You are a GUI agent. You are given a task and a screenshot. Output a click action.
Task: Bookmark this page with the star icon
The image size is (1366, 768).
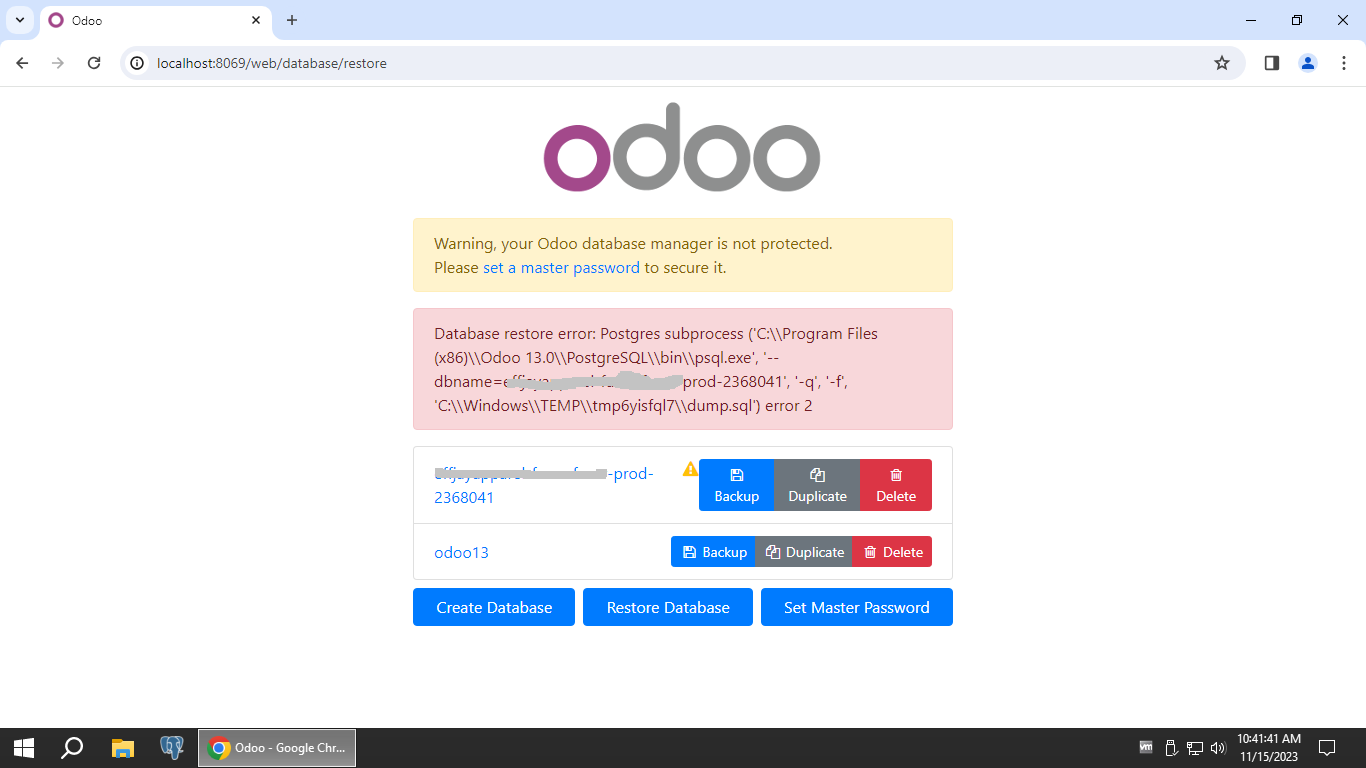pos(1222,63)
